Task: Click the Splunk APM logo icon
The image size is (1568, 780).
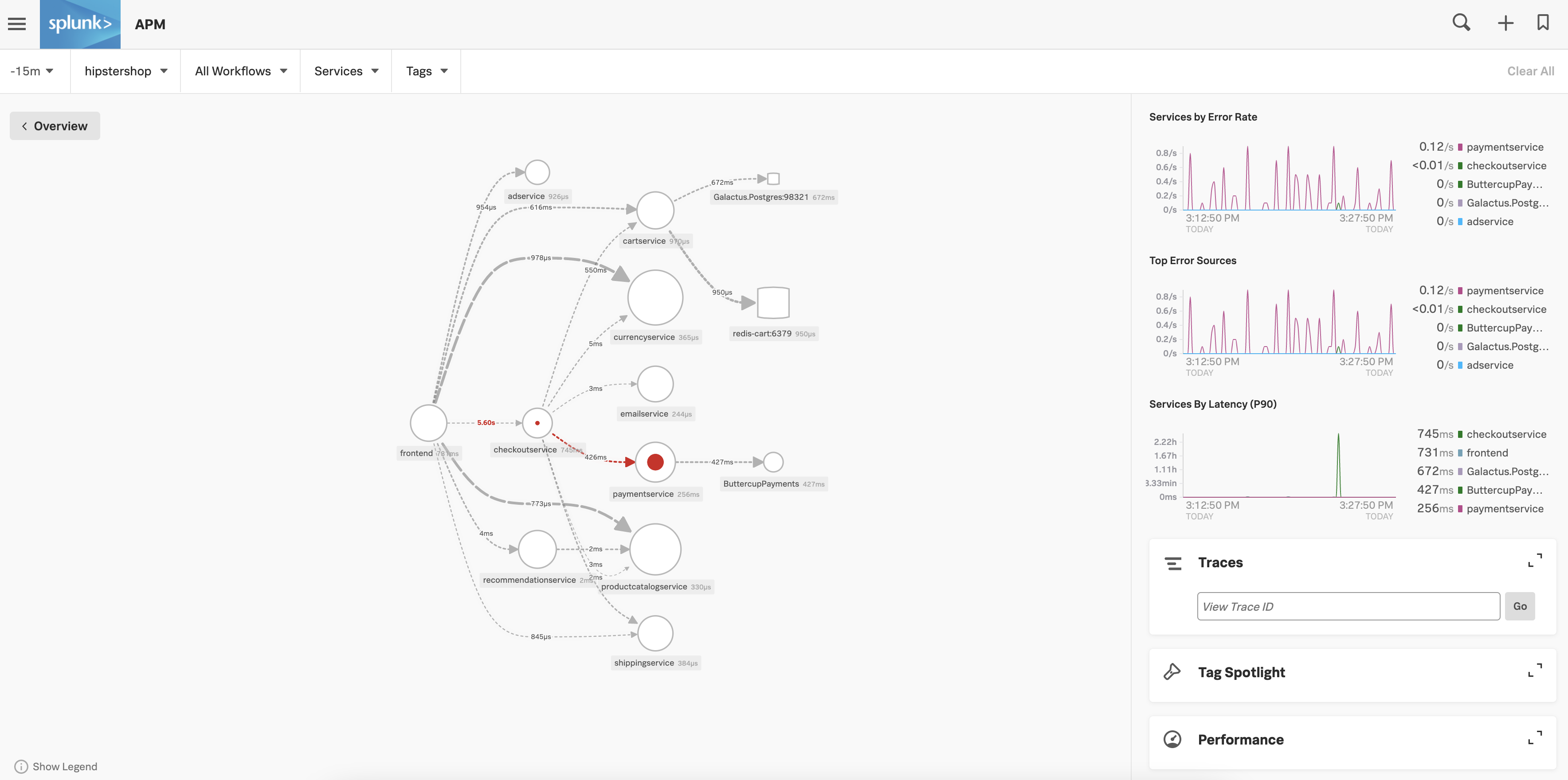Action: 80,22
